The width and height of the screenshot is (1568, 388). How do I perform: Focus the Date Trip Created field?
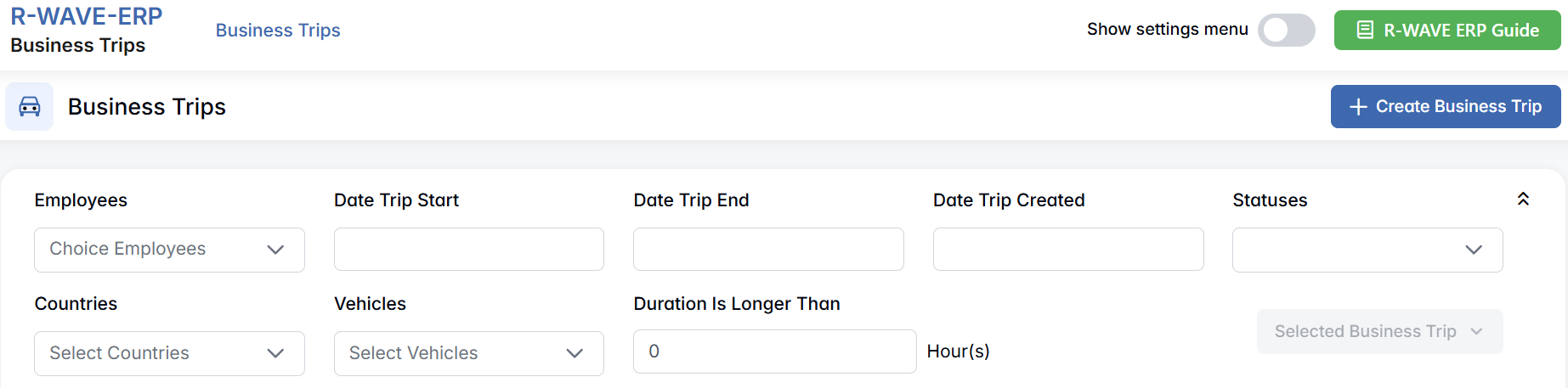(x=1067, y=250)
